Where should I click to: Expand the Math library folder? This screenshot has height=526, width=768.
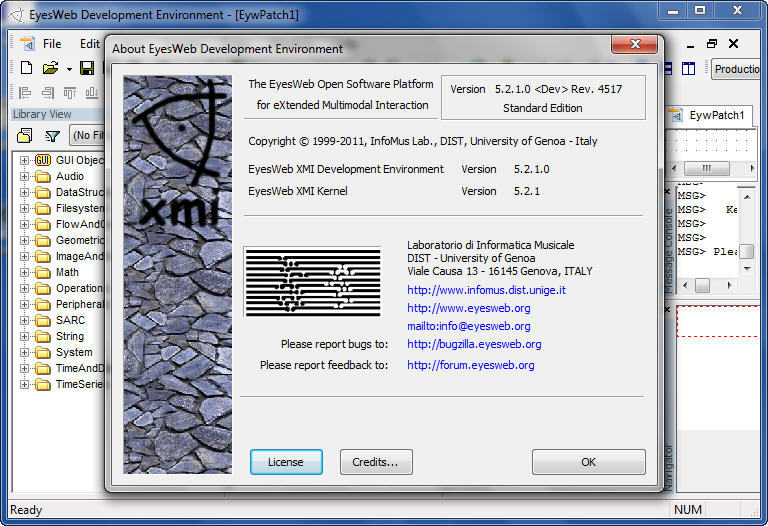coord(24,272)
